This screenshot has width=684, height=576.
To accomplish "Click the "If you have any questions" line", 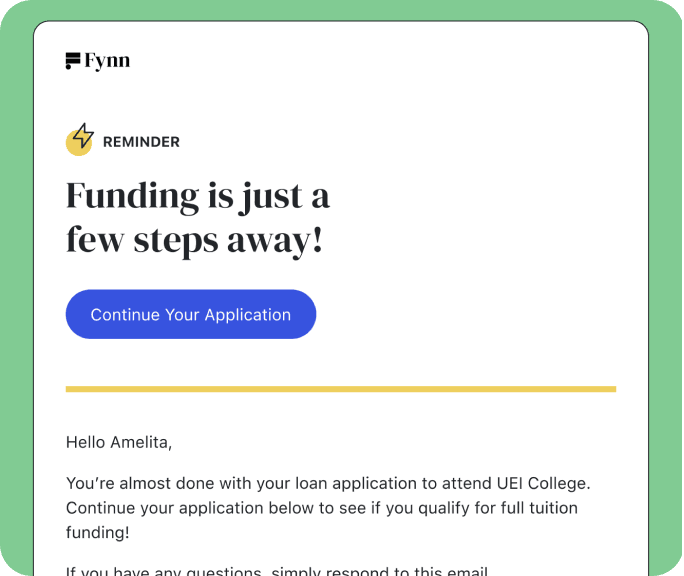I will coord(160,572).
